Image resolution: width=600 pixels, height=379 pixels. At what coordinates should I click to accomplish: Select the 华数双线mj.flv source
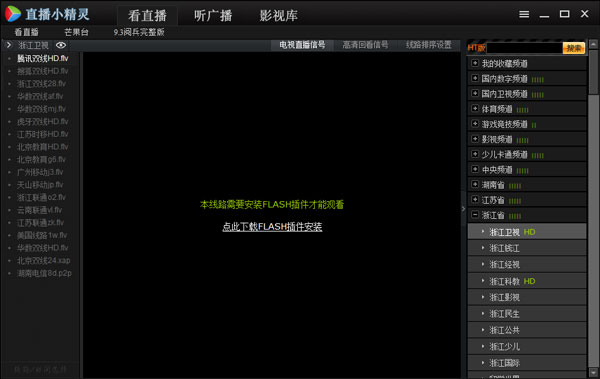point(41,109)
